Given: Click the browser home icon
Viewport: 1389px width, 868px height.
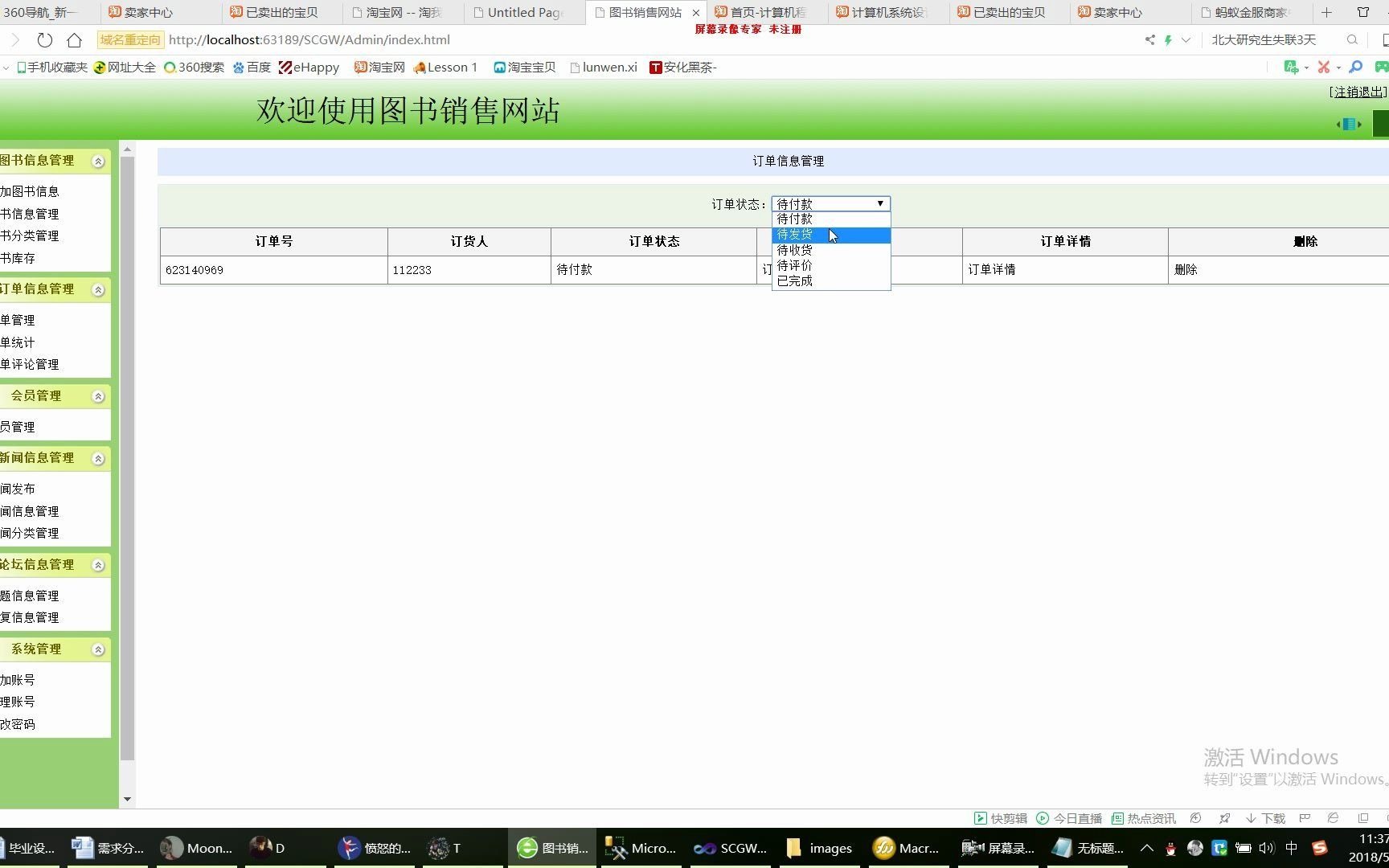Looking at the screenshot, I should point(74,39).
